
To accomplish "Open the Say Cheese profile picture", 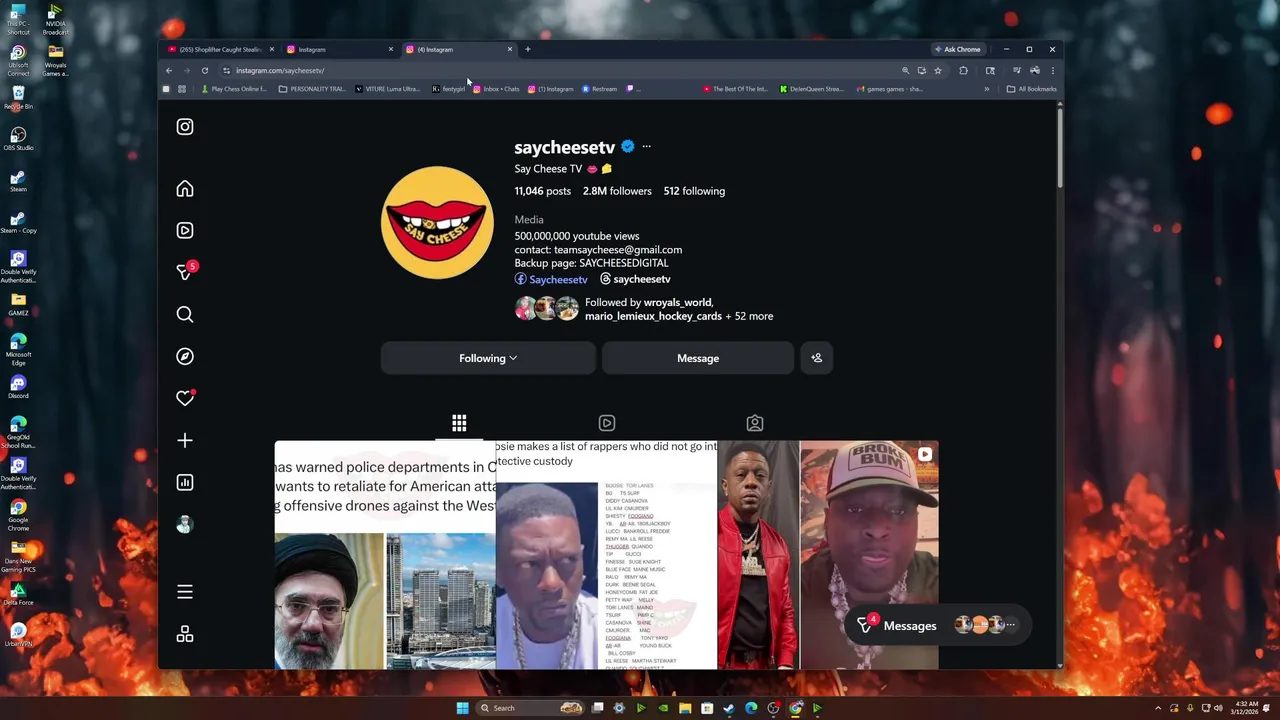I will click(437, 222).
